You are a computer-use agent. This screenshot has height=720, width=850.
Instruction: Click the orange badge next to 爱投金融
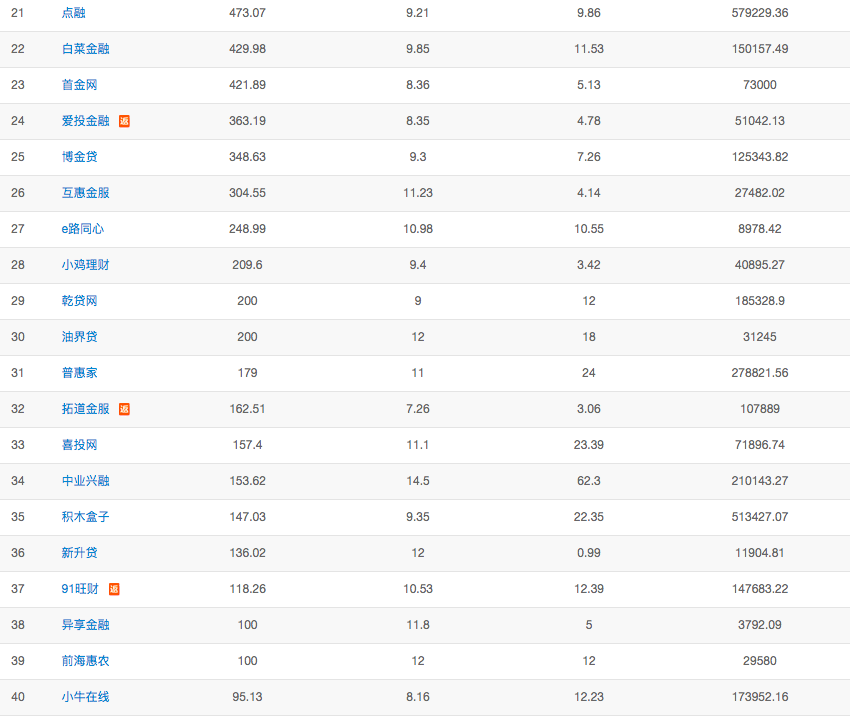tap(124, 121)
